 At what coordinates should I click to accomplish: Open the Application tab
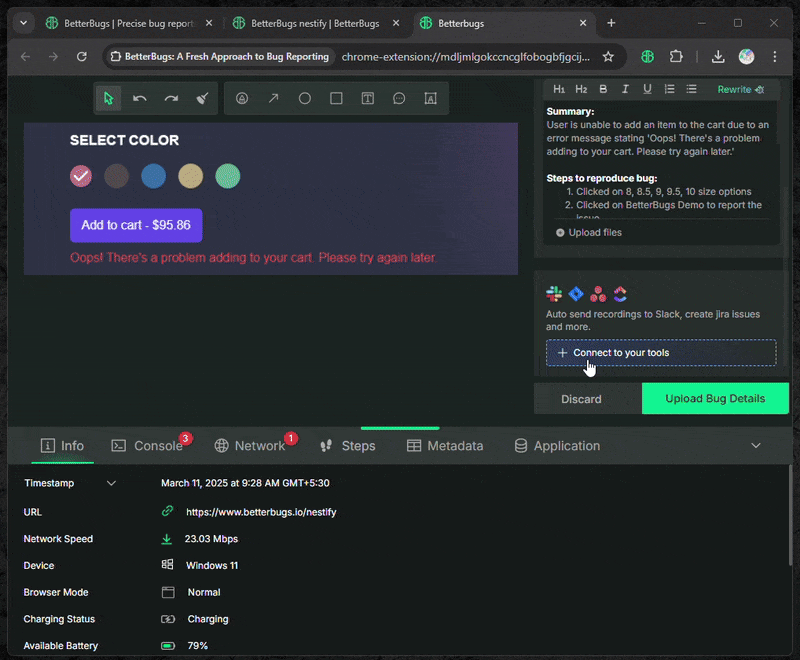[x=557, y=446]
